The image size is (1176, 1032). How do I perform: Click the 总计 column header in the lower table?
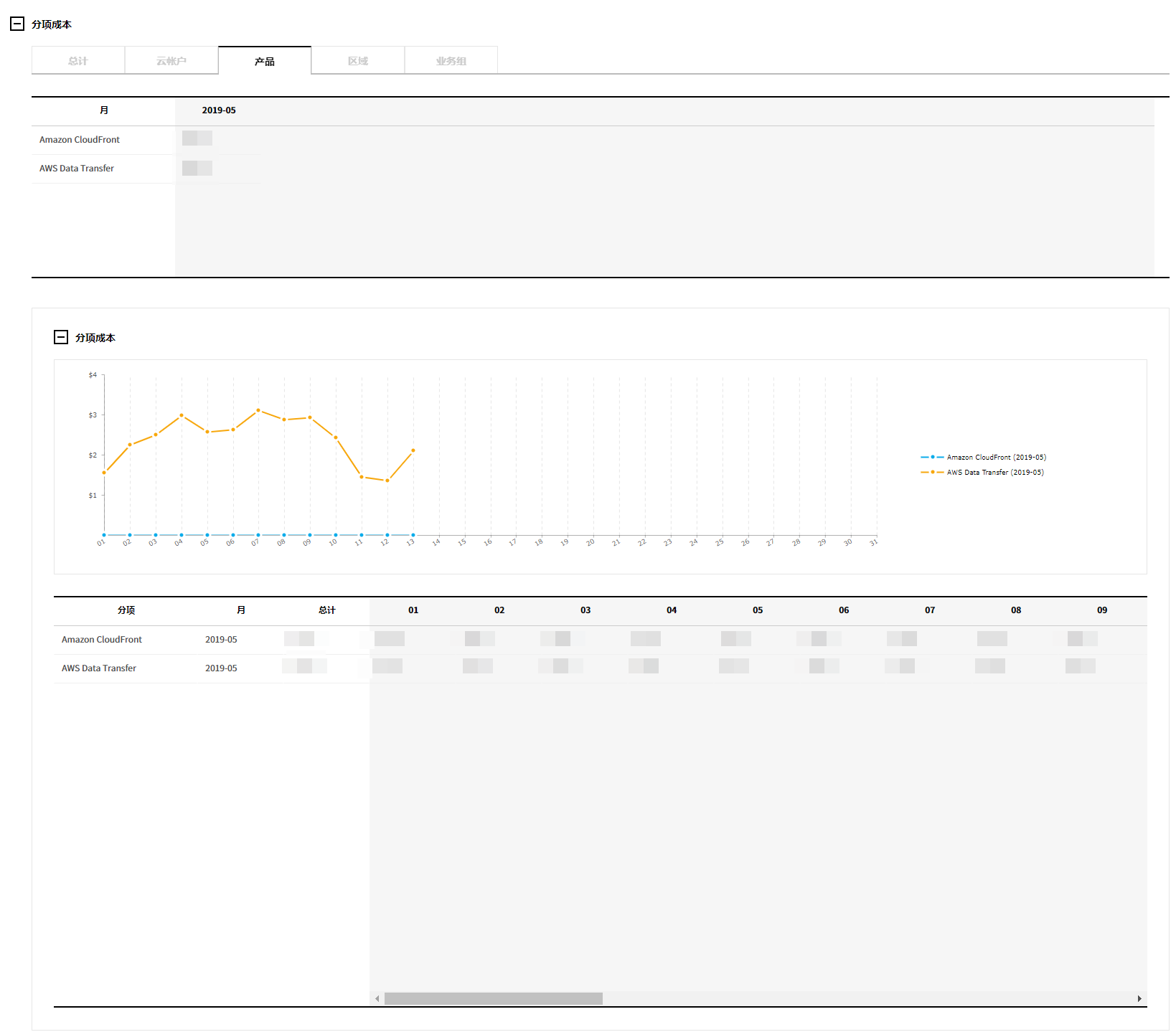click(x=327, y=610)
